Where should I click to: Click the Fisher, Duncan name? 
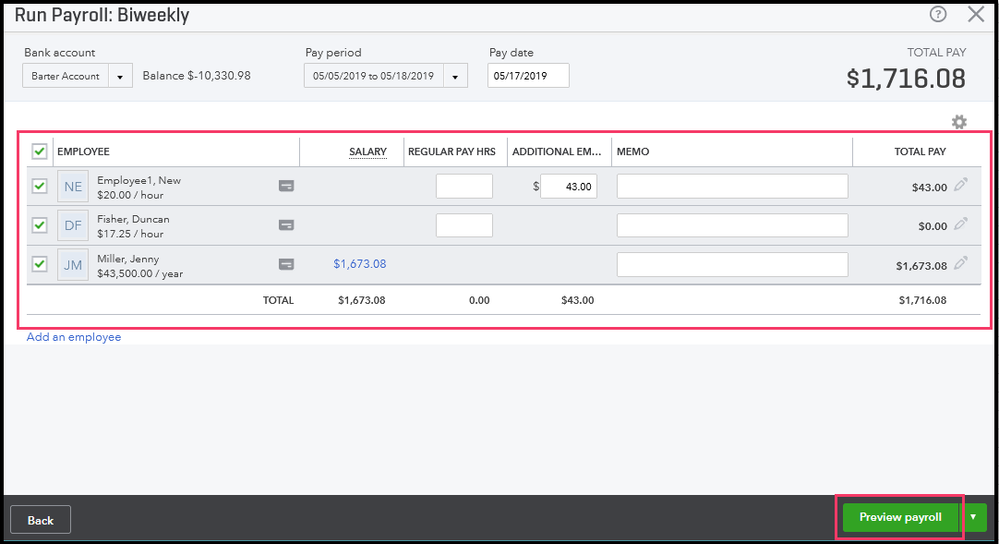133,219
